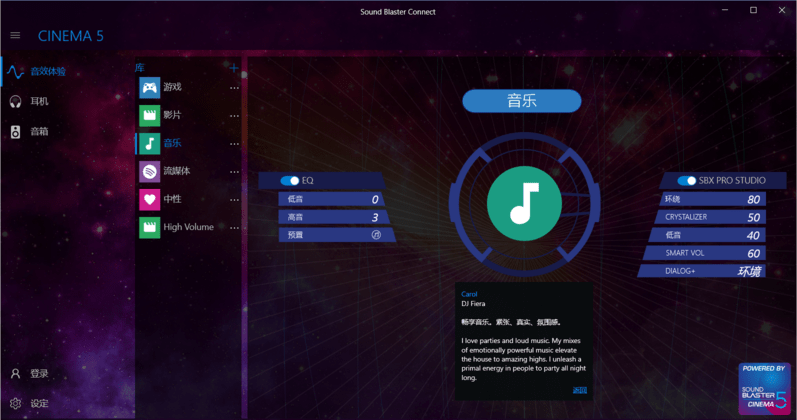Select the 中性 heart profile icon

coord(149,199)
